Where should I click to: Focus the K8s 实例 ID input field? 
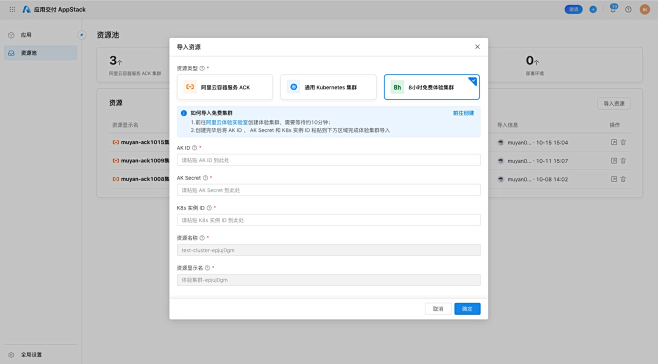tap(329, 220)
